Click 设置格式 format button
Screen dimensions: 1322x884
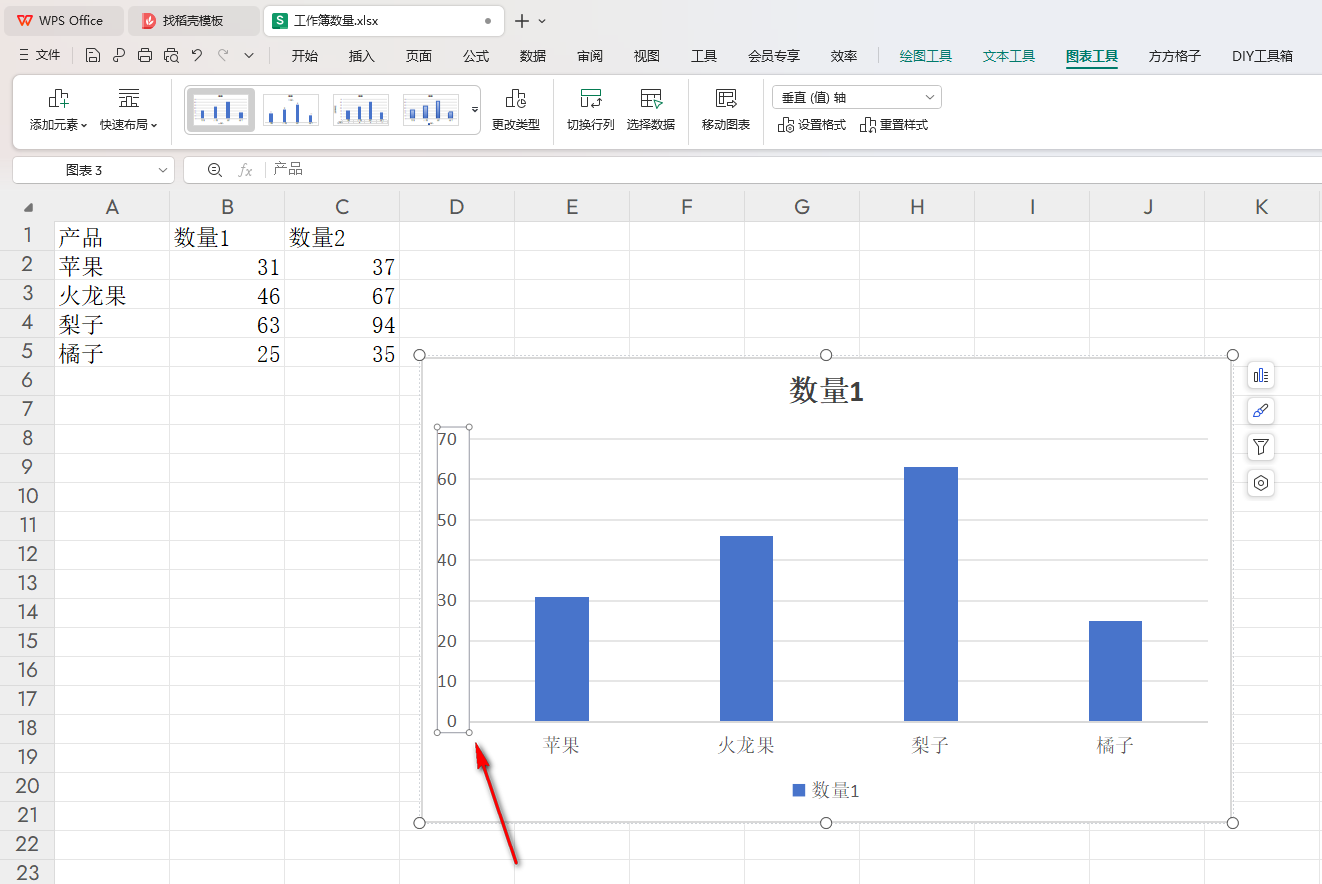812,125
